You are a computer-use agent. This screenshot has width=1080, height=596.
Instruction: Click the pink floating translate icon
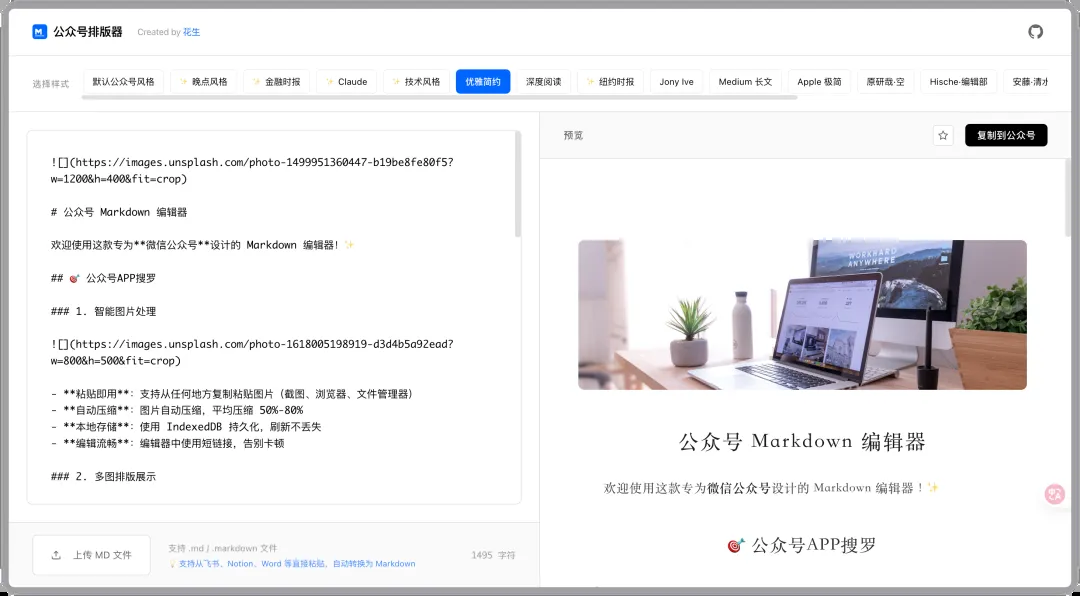[1054, 494]
